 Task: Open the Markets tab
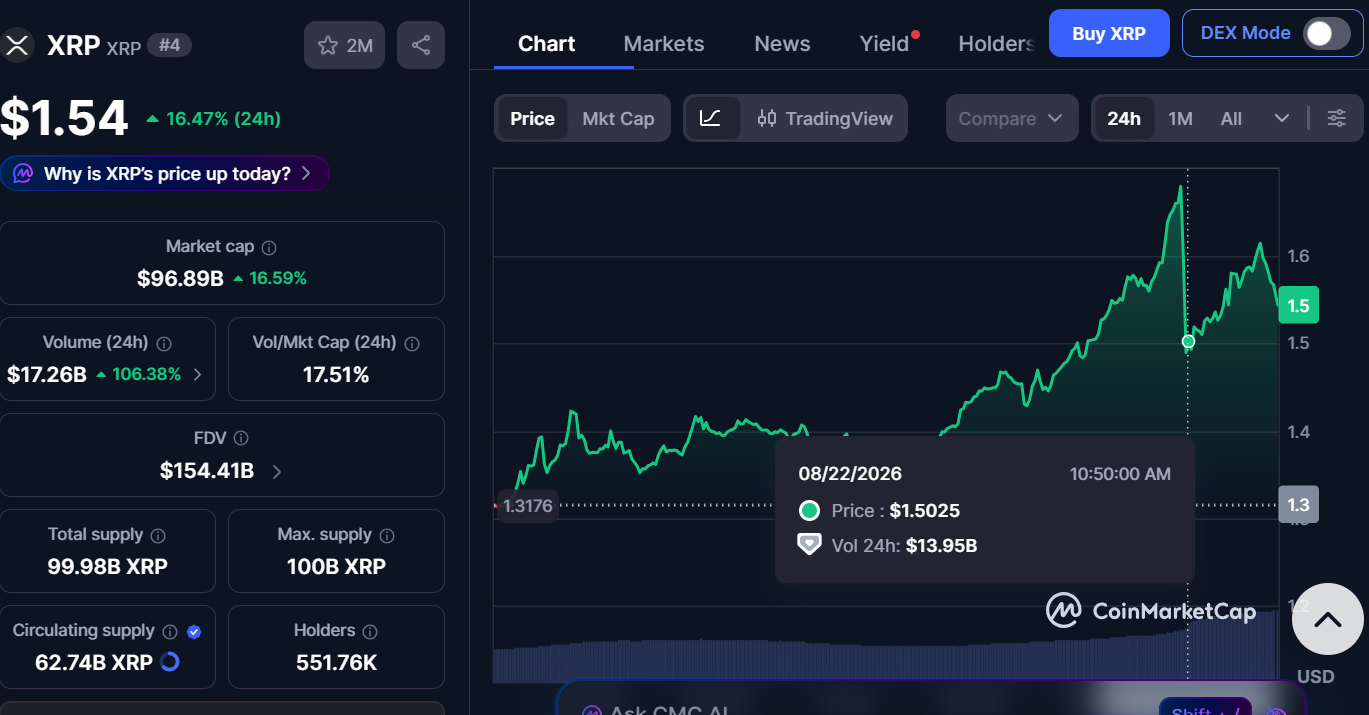(664, 43)
